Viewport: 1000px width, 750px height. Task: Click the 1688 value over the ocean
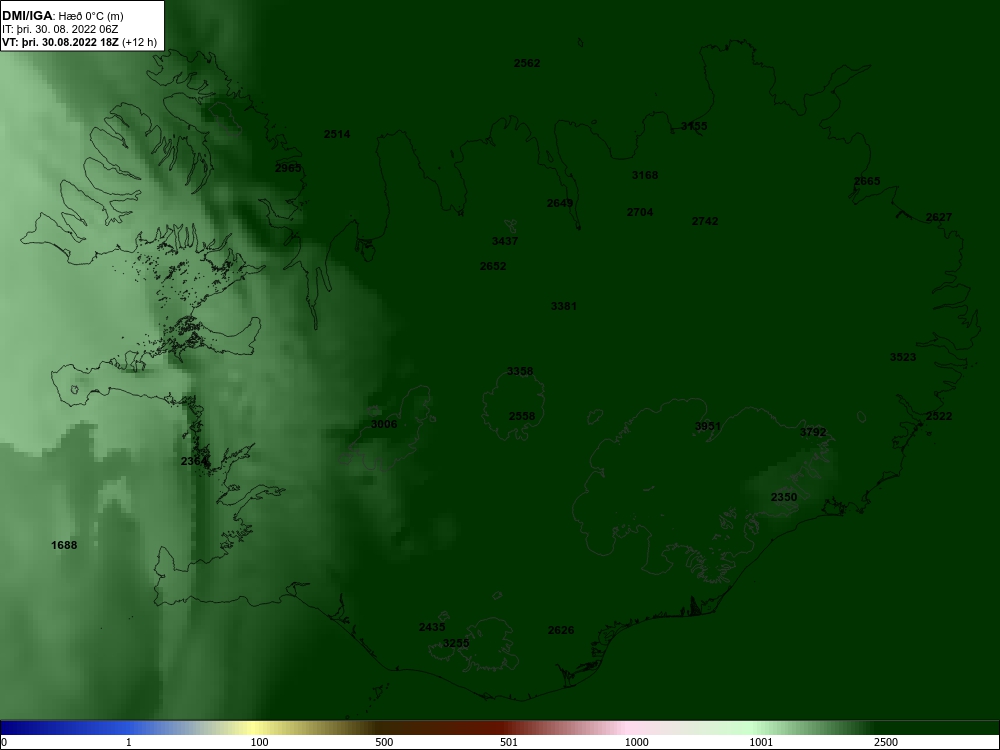click(64, 545)
